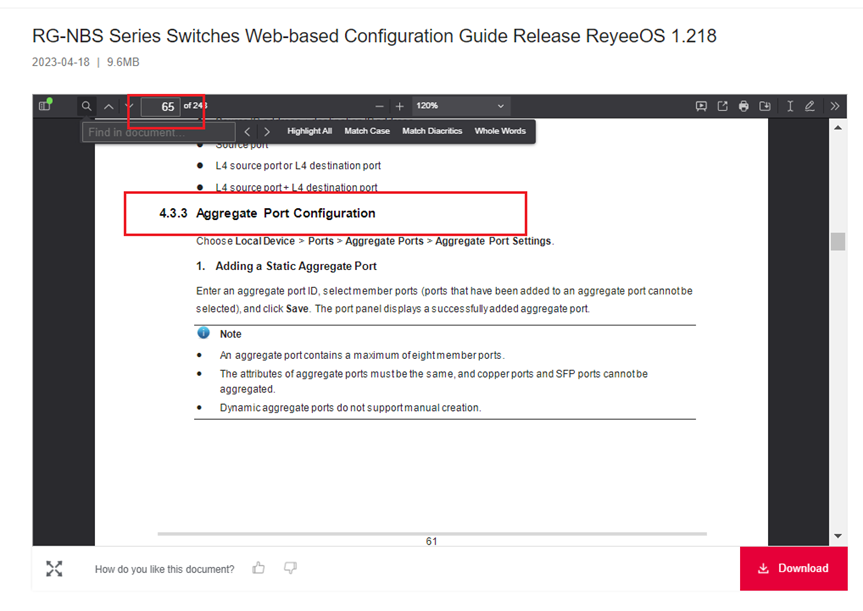Click the scrollbar down arrow

point(838,536)
